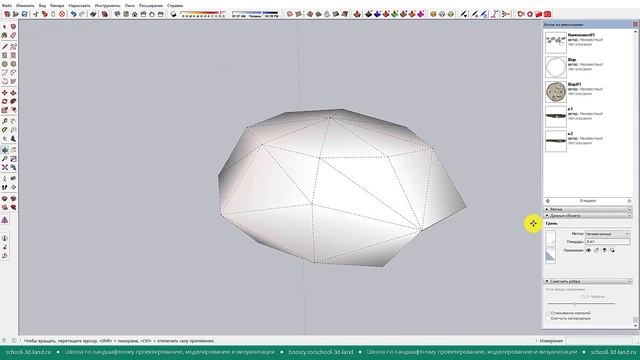Viewport: 640px width, 360px height.
Task: Click the red Erase circle toolbar icon
Action: pyautogui.click(x=62, y=14)
